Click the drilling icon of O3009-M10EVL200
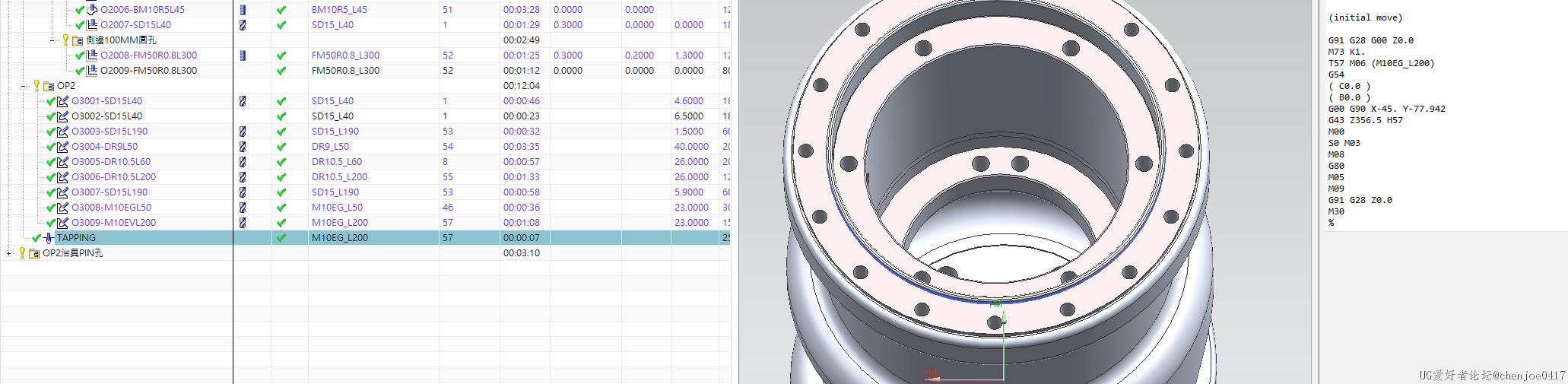The width and height of the screenshot is (1568, 384). [63, 223]
